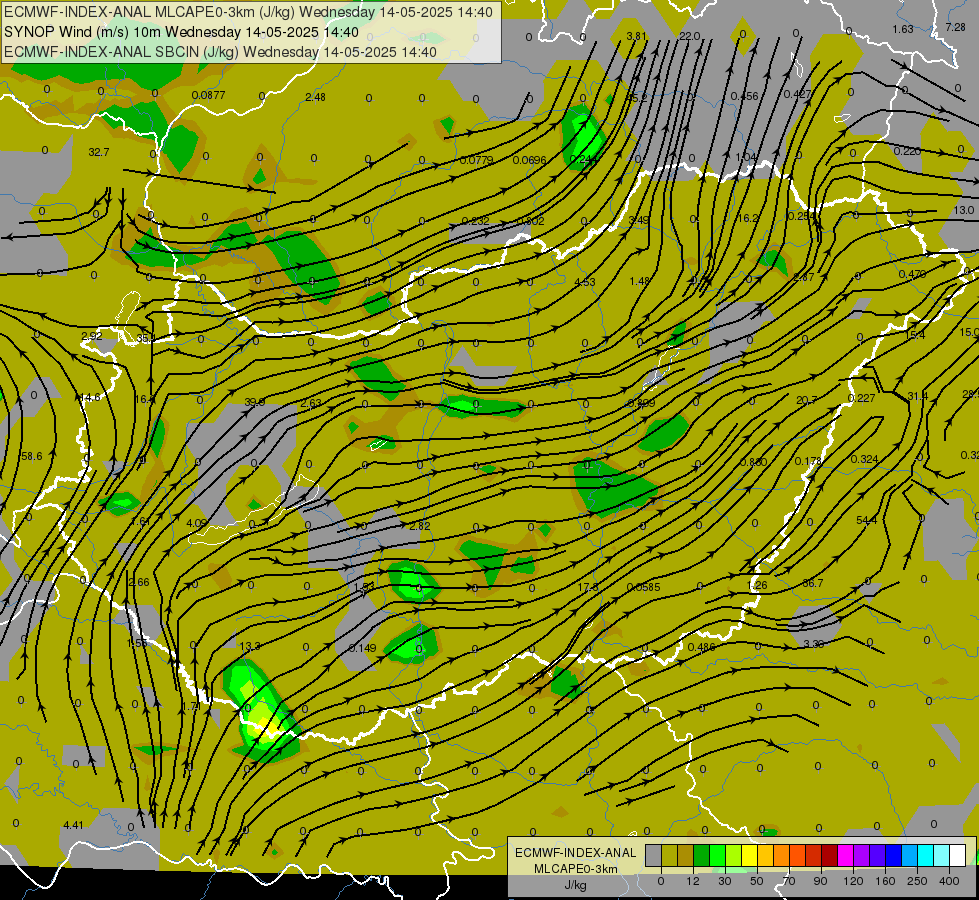Image resolution: width=979 pixels, height=900 pixels.
Task: Click the 20.7 grid value
Action: click(807, 400)
